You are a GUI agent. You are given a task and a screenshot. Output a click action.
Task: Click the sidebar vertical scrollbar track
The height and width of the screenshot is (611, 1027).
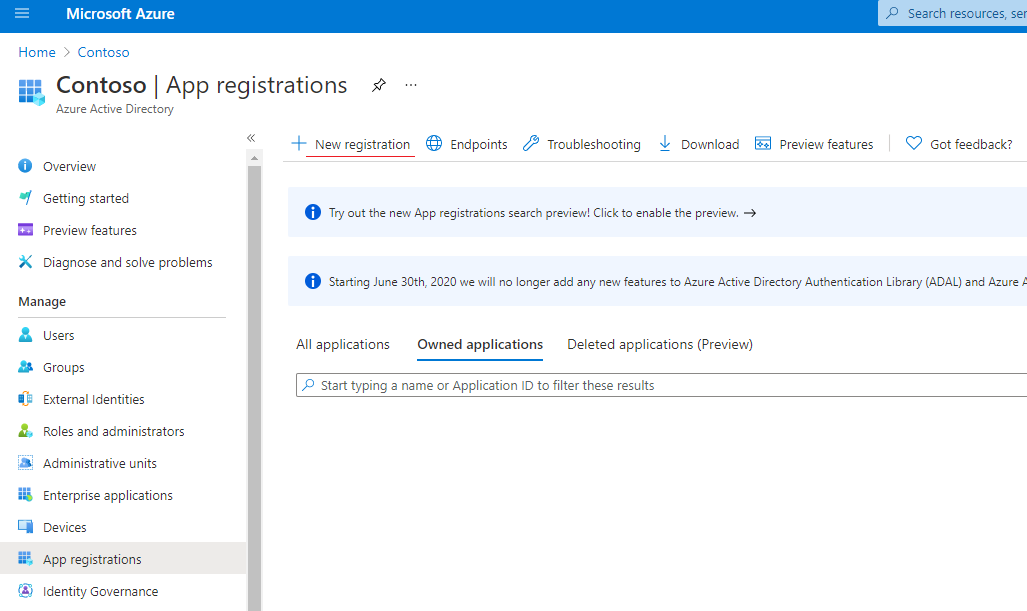coord(254,386)
